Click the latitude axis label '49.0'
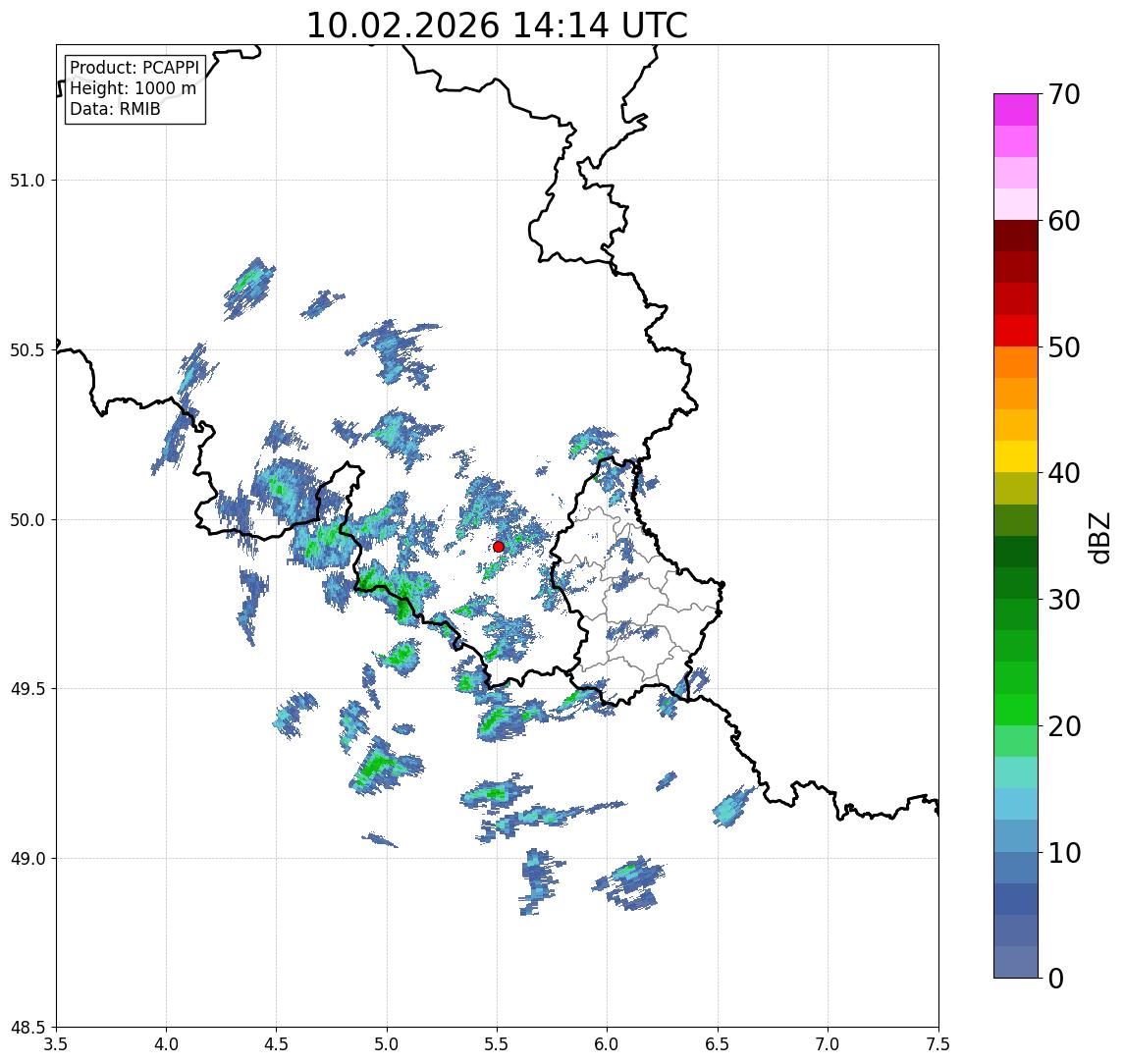The image size is (1124, 1064). point(27,858)
